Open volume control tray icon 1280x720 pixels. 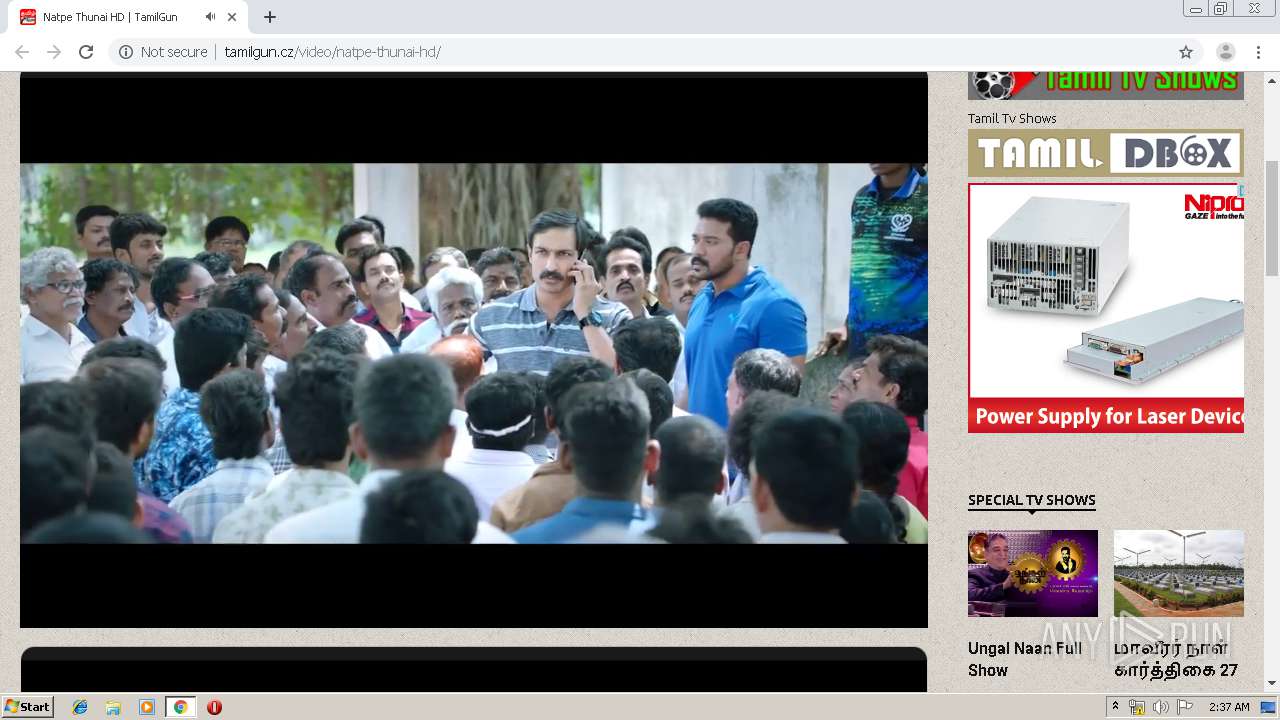[1161, 707]
